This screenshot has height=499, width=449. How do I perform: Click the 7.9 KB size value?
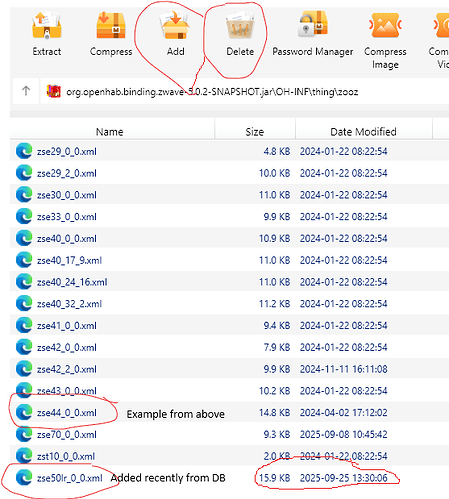277,347
